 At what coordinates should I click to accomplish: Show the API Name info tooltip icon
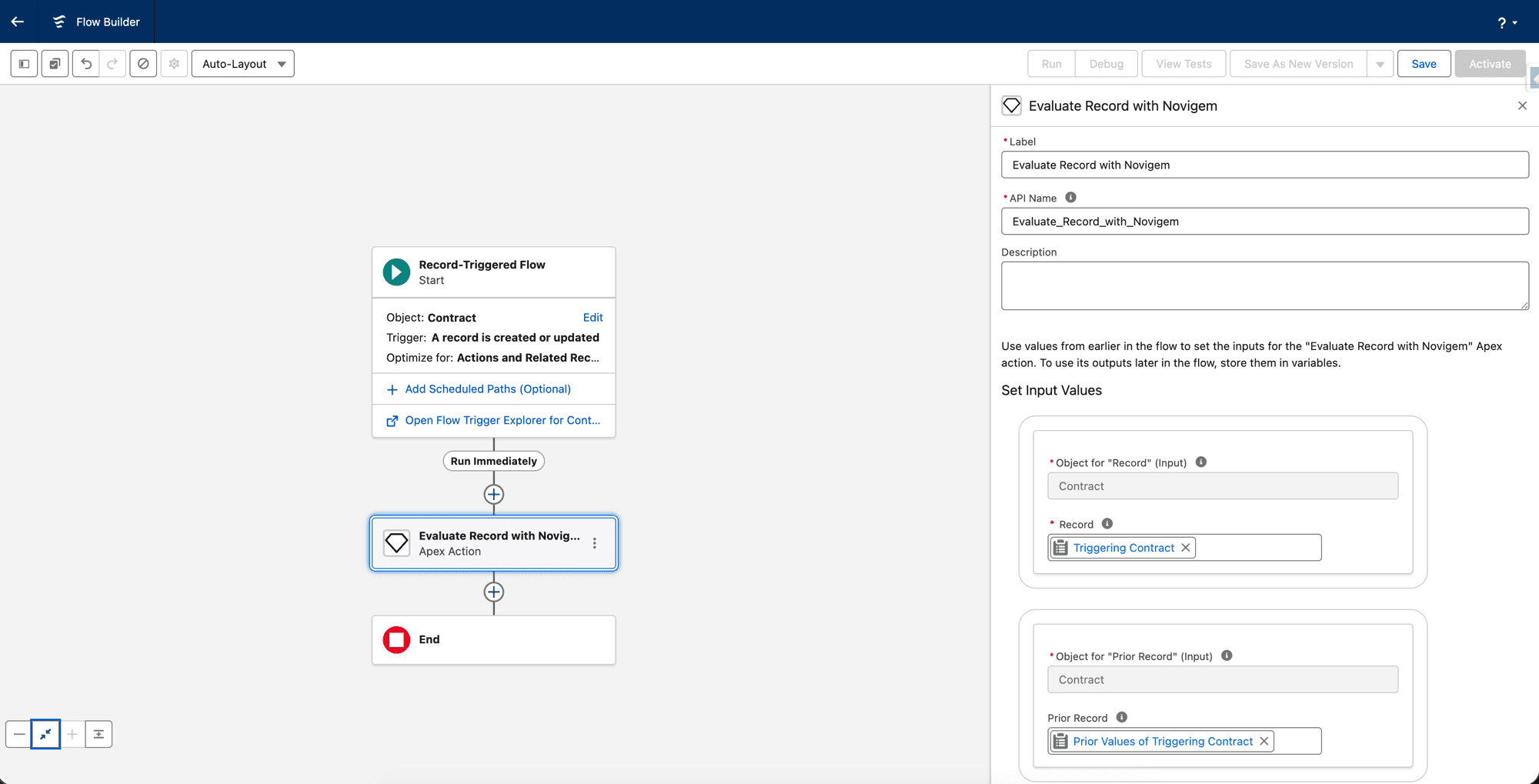click(1070, 198)
